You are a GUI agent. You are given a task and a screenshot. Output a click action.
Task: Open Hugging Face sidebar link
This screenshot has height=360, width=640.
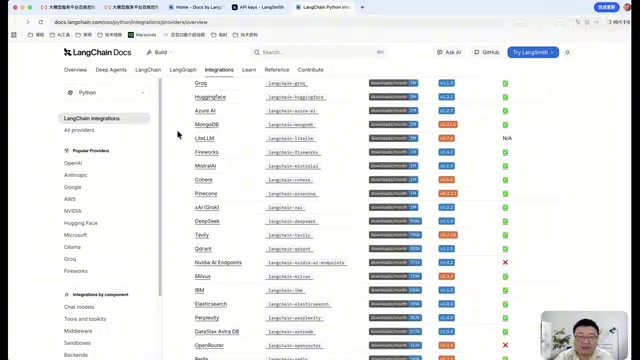coord(80,223)
